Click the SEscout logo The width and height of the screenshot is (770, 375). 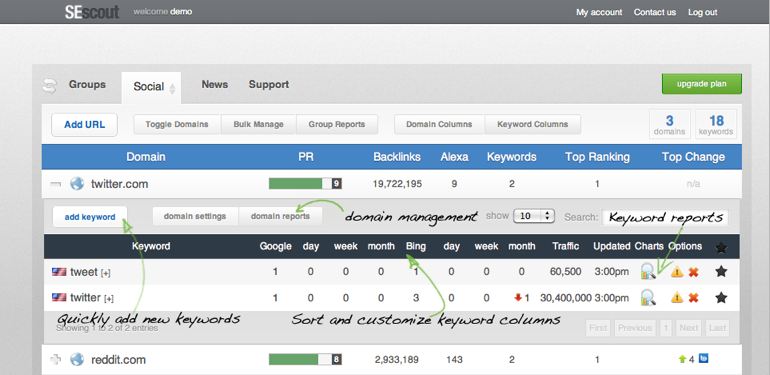(92, 12)
